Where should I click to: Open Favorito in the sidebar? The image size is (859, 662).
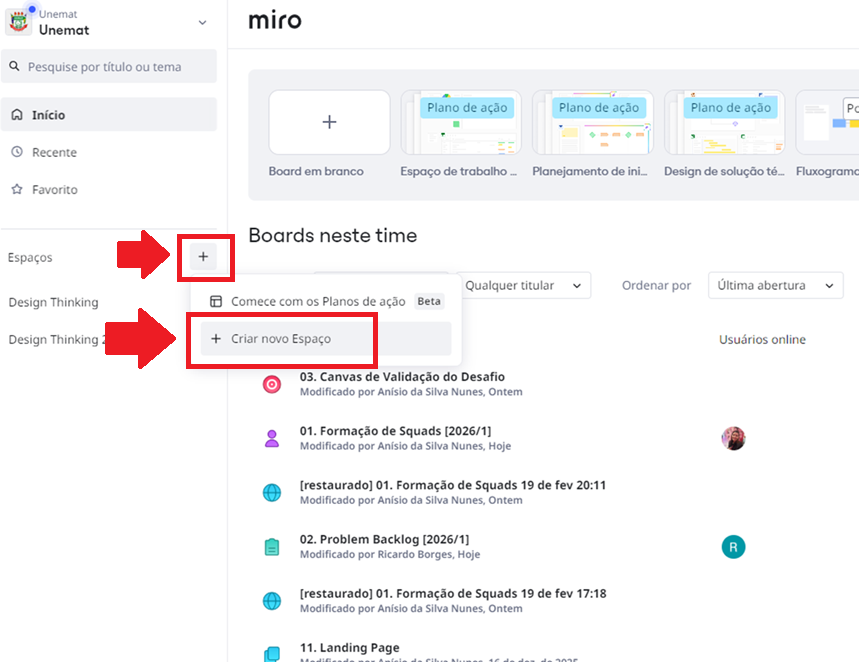108,189
